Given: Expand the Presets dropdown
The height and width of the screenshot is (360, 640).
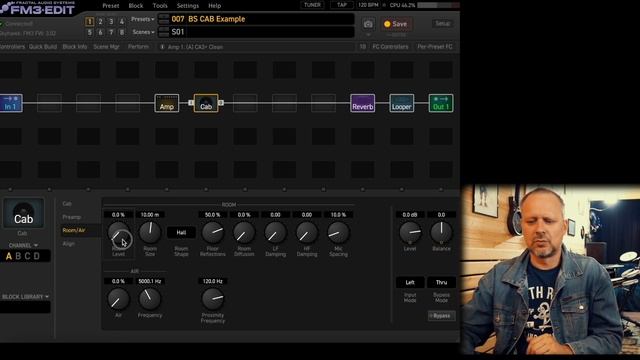Looking at the screenshot, I should coord(142,19).
